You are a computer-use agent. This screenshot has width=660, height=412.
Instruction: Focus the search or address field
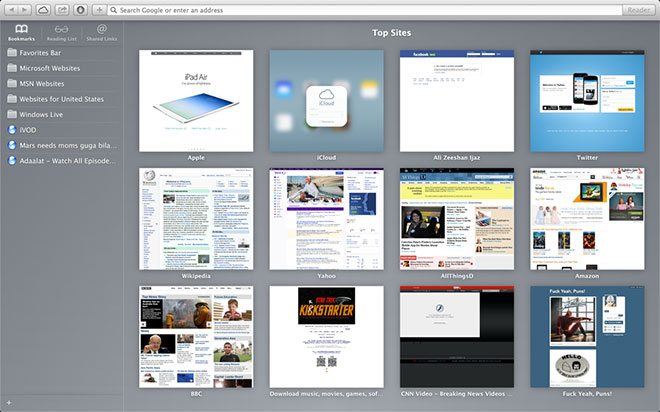365,10
